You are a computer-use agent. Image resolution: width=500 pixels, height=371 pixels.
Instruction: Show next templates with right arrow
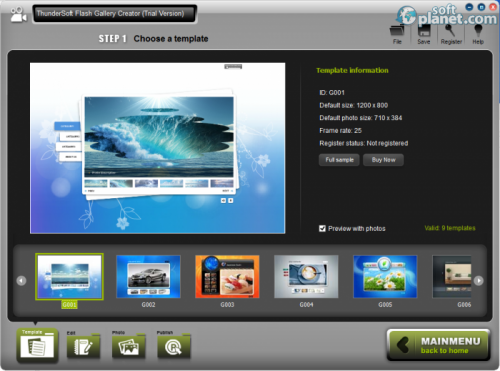click(x=479, y=281)
